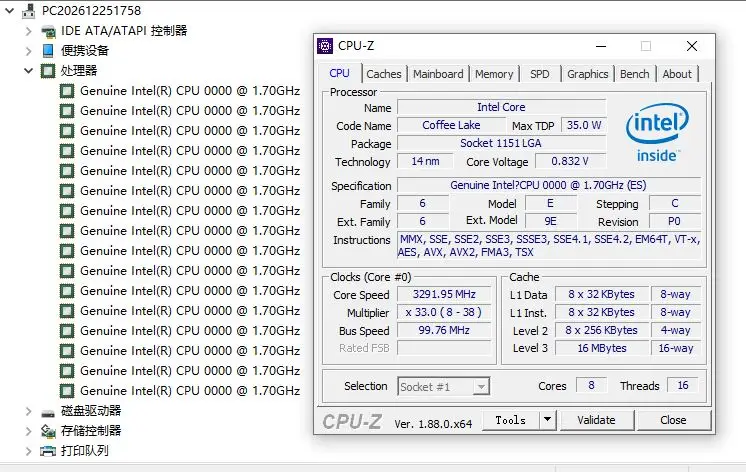Screen dimensions: 746x472
Task: Collapse the 处理器 node
Action: point(29,71)
